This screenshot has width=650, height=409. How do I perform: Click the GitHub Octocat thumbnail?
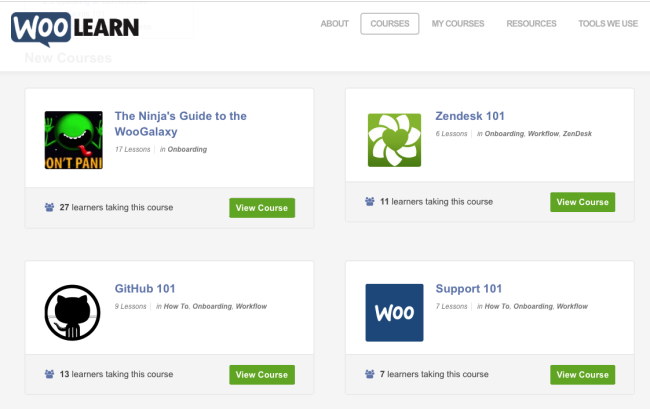pyautogui.click(x=73, y=313)
